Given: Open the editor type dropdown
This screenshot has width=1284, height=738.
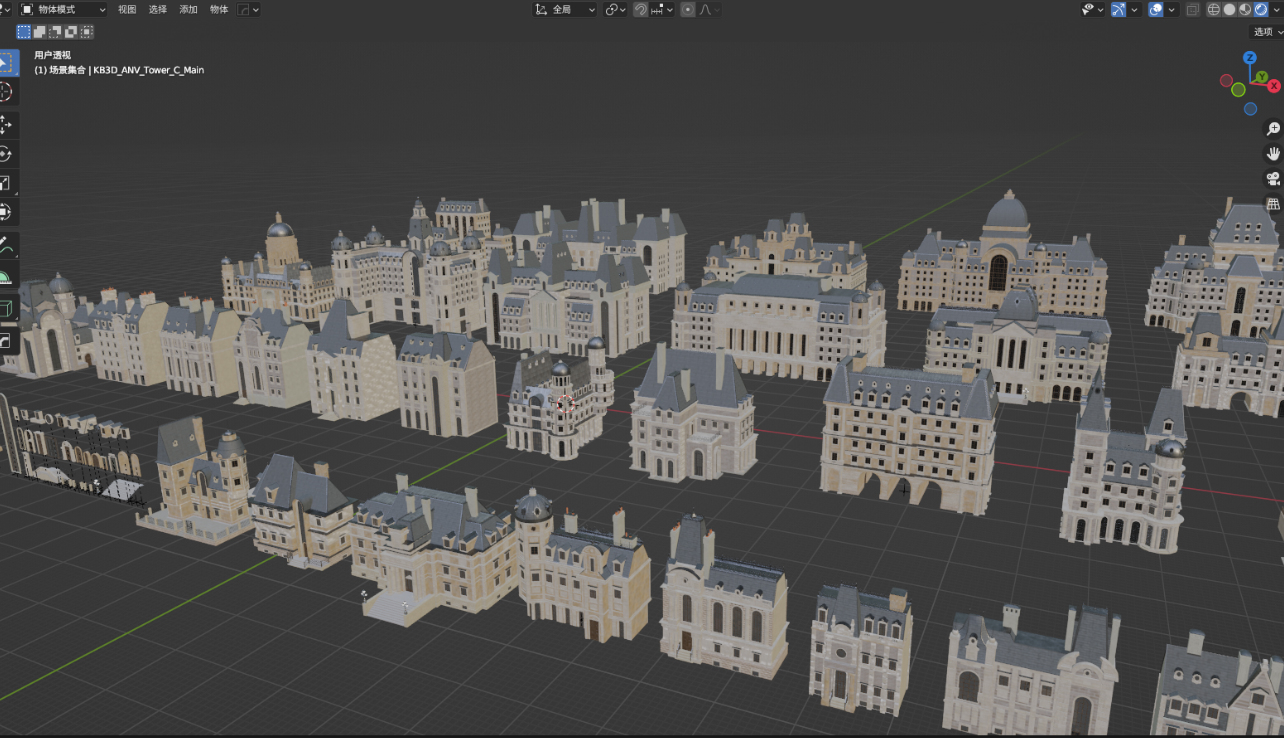Looking at the screenshot, I should 7,9.
